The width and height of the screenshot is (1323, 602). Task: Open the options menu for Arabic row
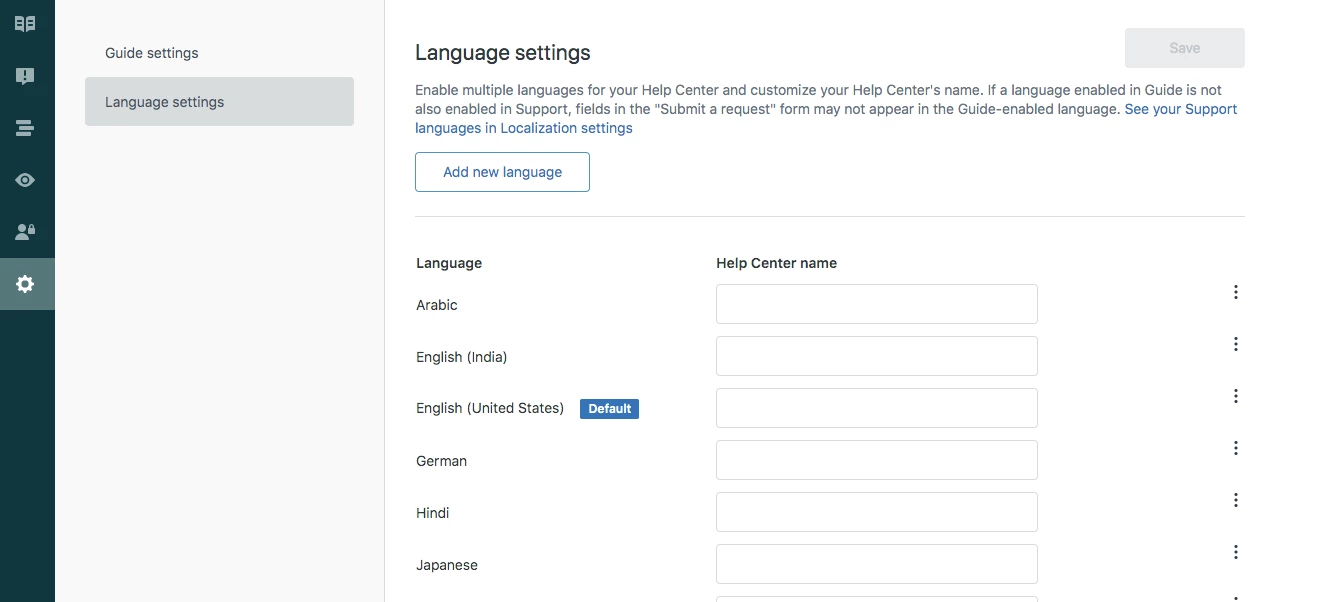pyautogui.click(x=1236, y=292)
